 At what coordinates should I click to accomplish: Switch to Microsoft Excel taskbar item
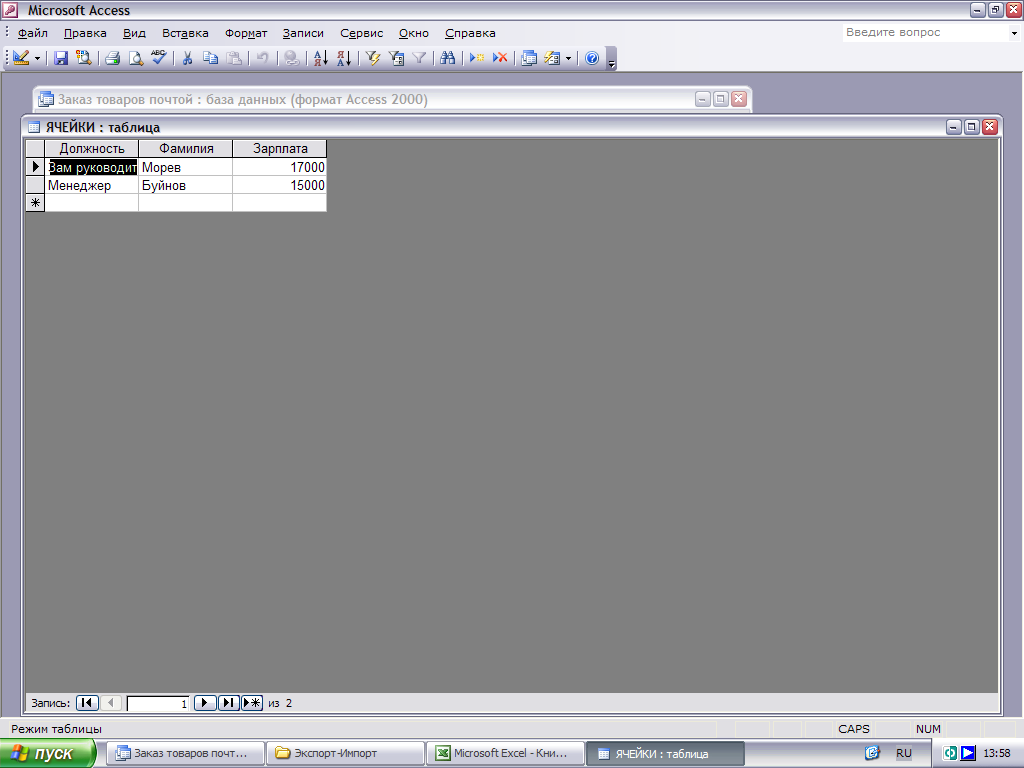(505, 753)
